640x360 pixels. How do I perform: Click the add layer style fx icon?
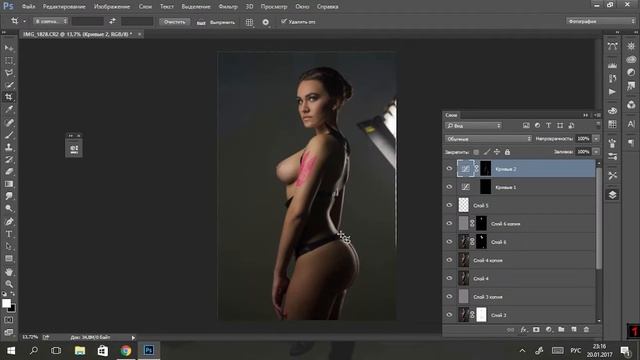click(523, 329)
